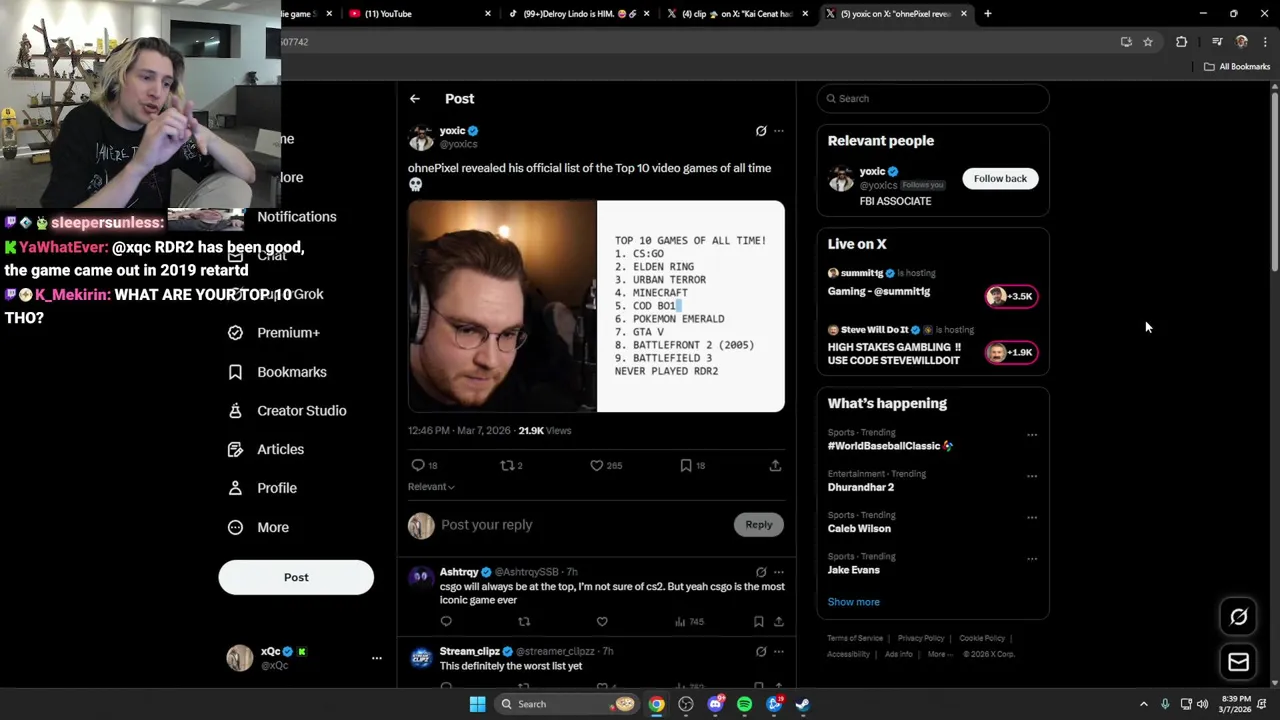Screen dimensions: 1280x720
Task: Like Ashtray's reply
Action: pyautogui.click(x=602, y=622)
